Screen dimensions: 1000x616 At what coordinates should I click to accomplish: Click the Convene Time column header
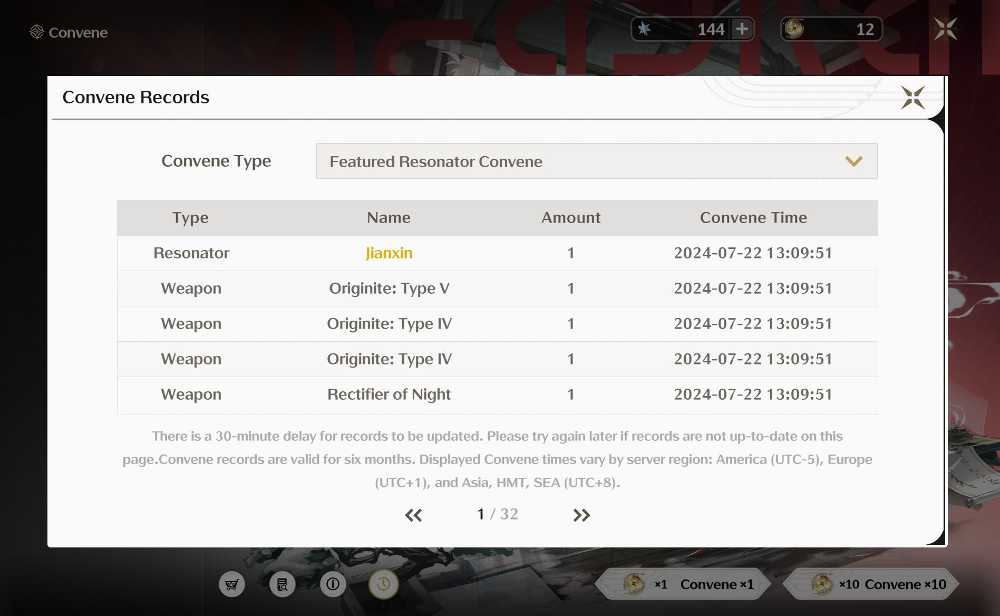[x=753, y=217]
